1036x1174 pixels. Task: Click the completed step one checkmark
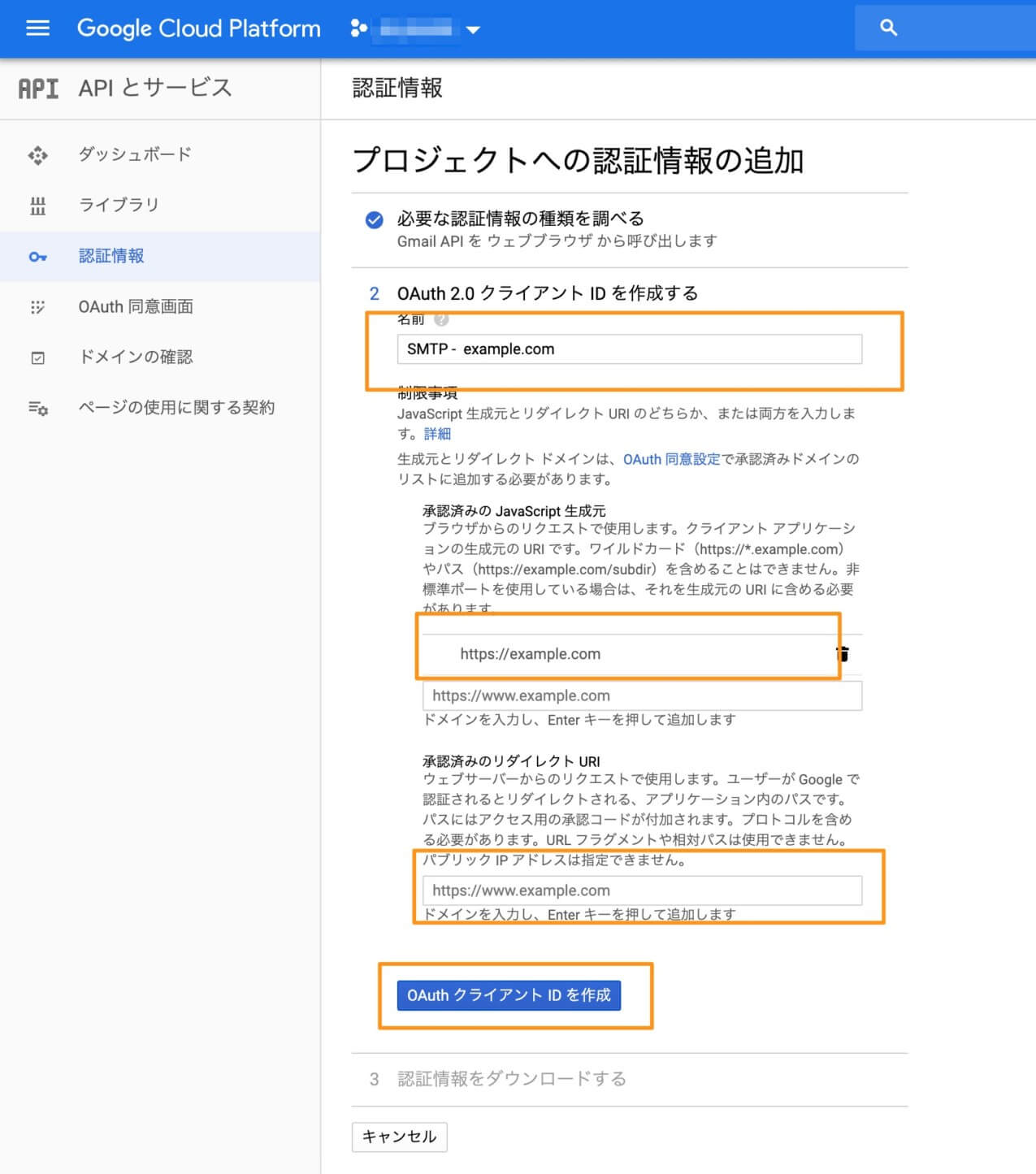click(x=374, y=220)
